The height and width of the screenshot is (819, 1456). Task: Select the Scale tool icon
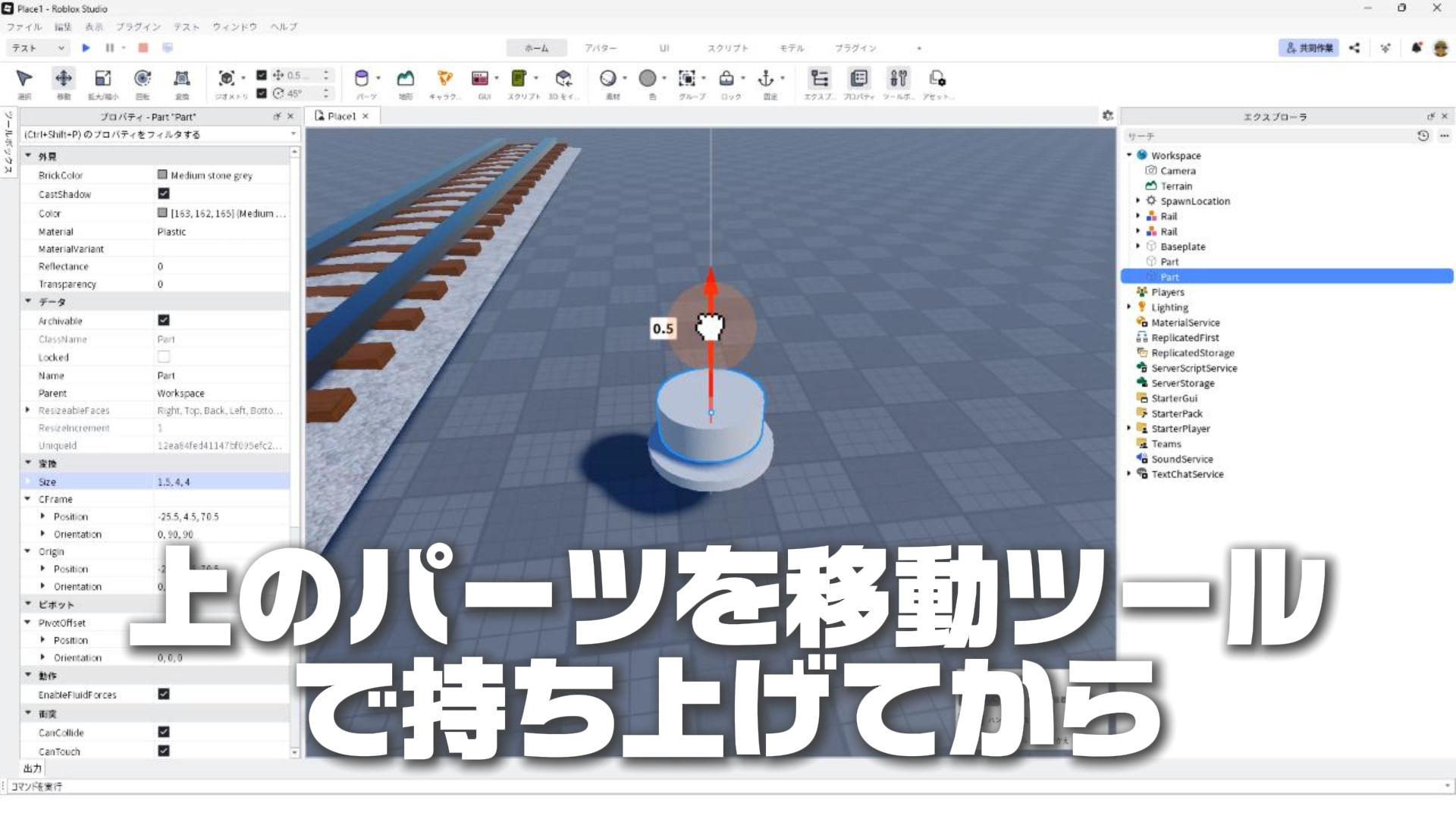[x=103, y=79]
